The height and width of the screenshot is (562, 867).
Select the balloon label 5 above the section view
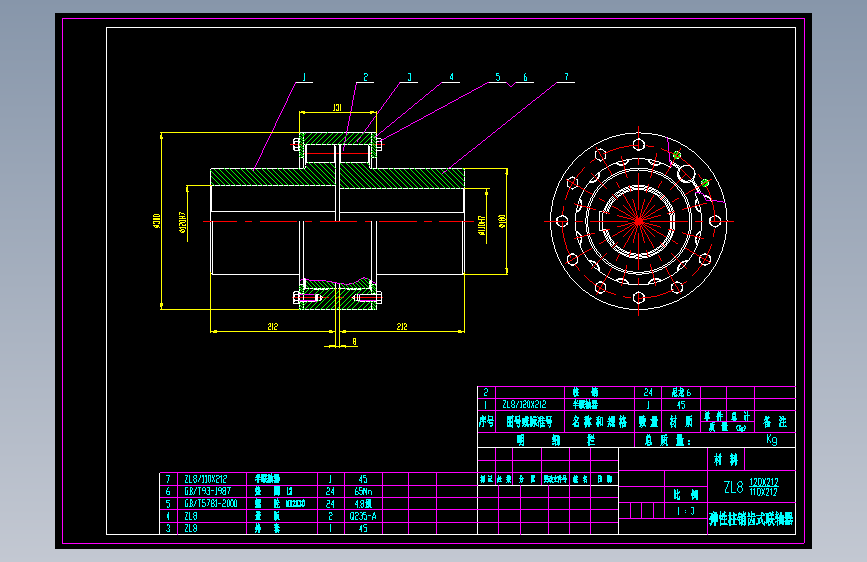(498, 77)
